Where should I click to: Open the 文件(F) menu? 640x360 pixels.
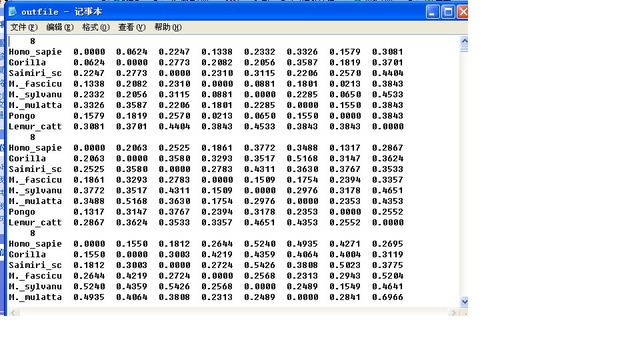pyautogui.click(x=24, y=27)
